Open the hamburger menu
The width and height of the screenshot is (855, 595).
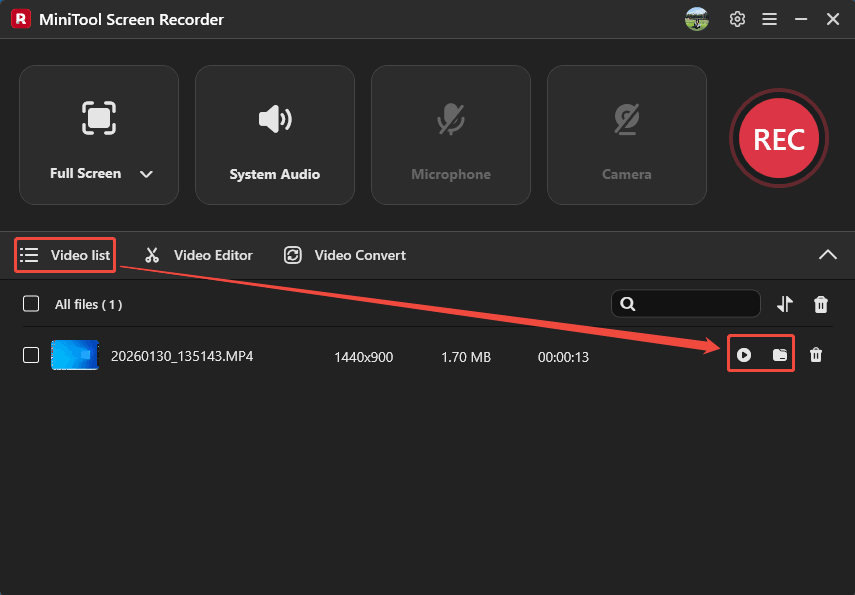click(x=769, y=19)
